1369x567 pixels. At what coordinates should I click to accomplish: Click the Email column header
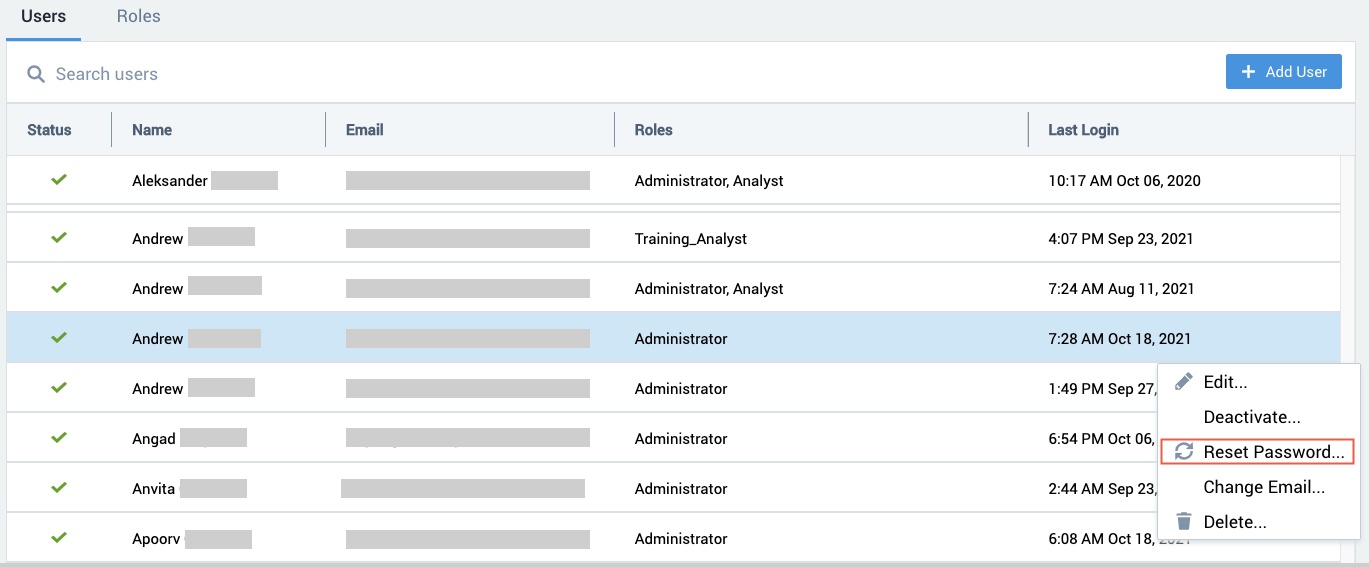pos(364,130)
